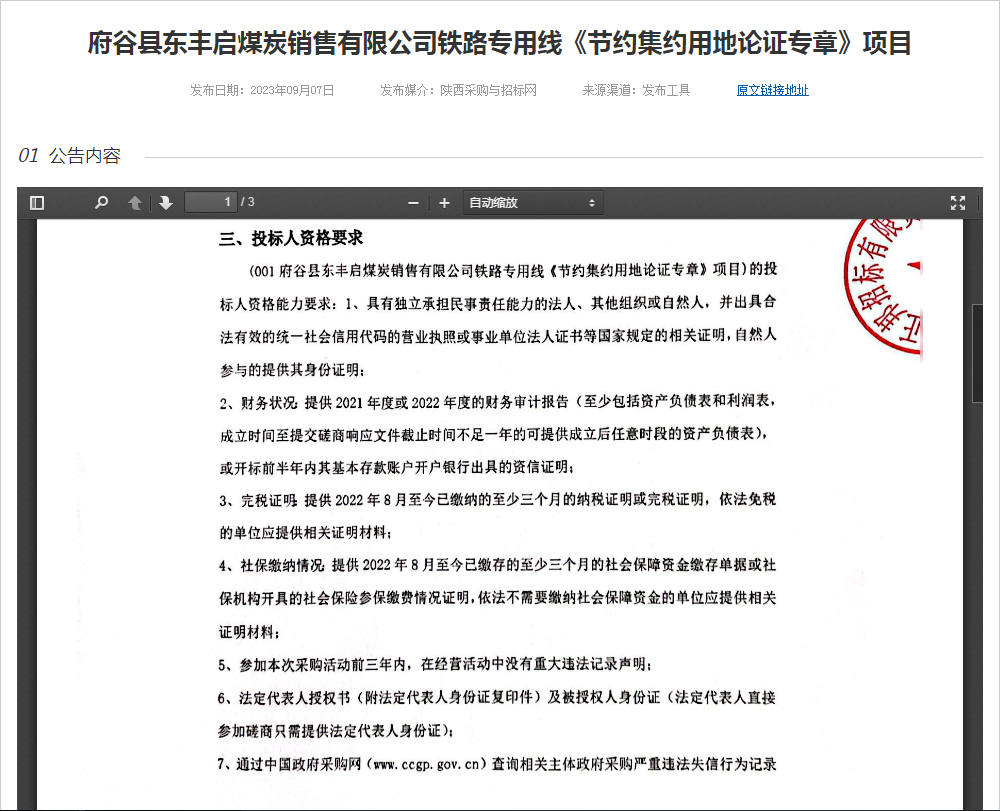Open the find-in-document search icon

pyautogui.click(x=101, y=203)
